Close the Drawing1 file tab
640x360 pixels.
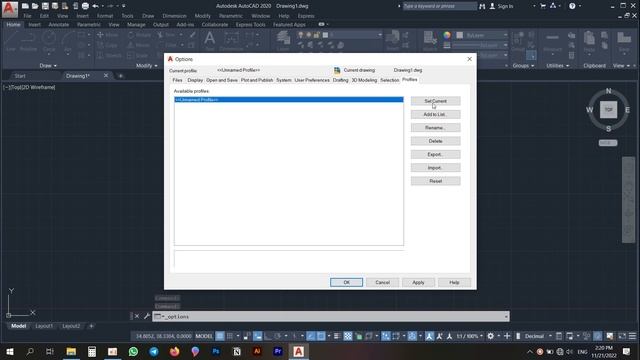point(106,76)
